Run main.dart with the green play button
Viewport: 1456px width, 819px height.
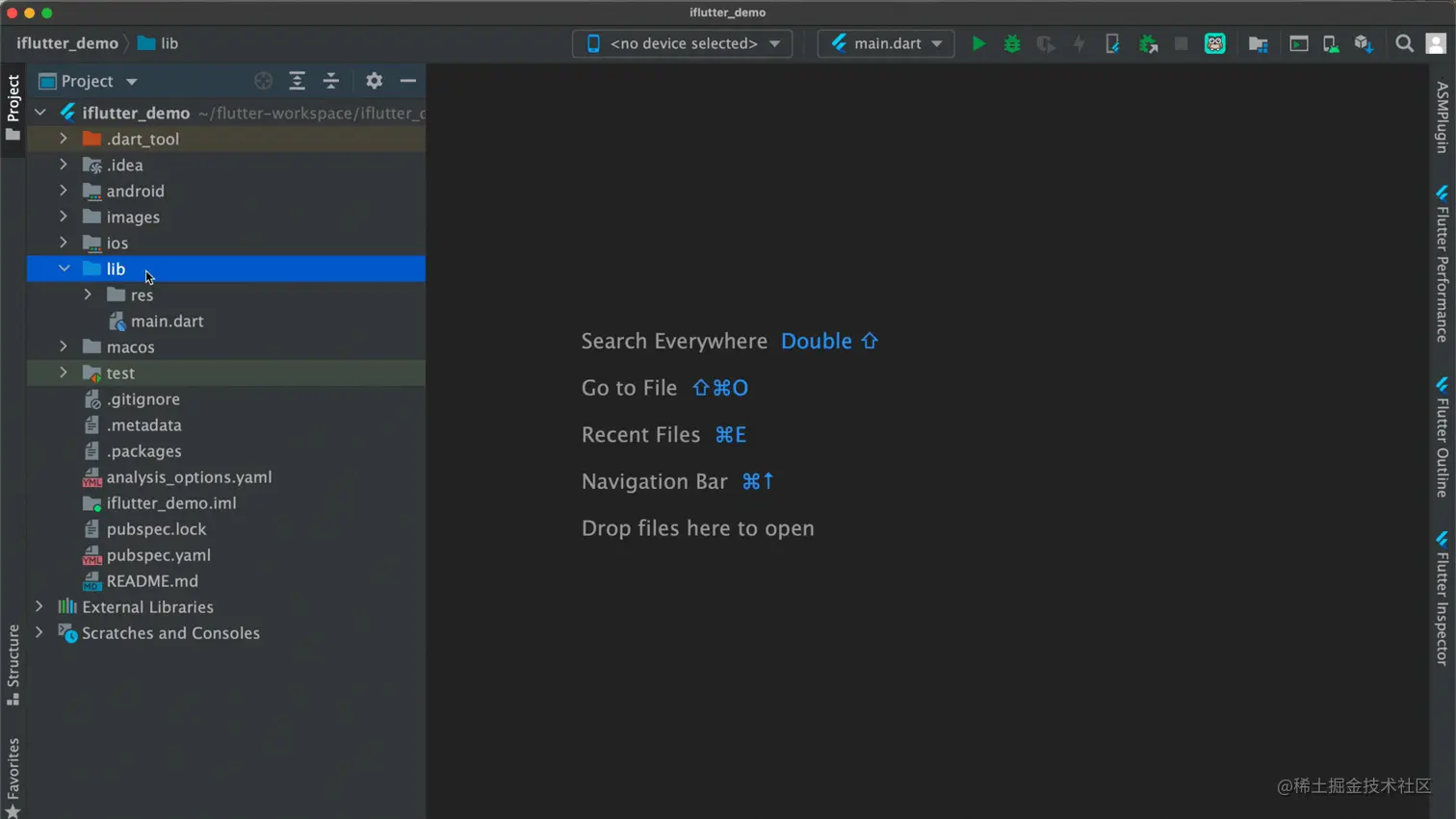coord(978,43)
